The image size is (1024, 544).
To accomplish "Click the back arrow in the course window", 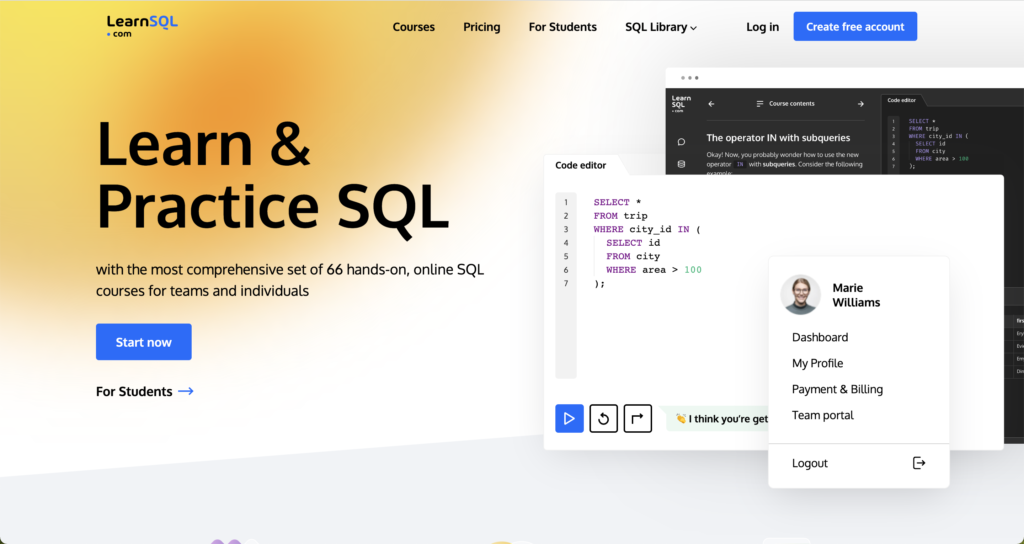I will (711, 104).
